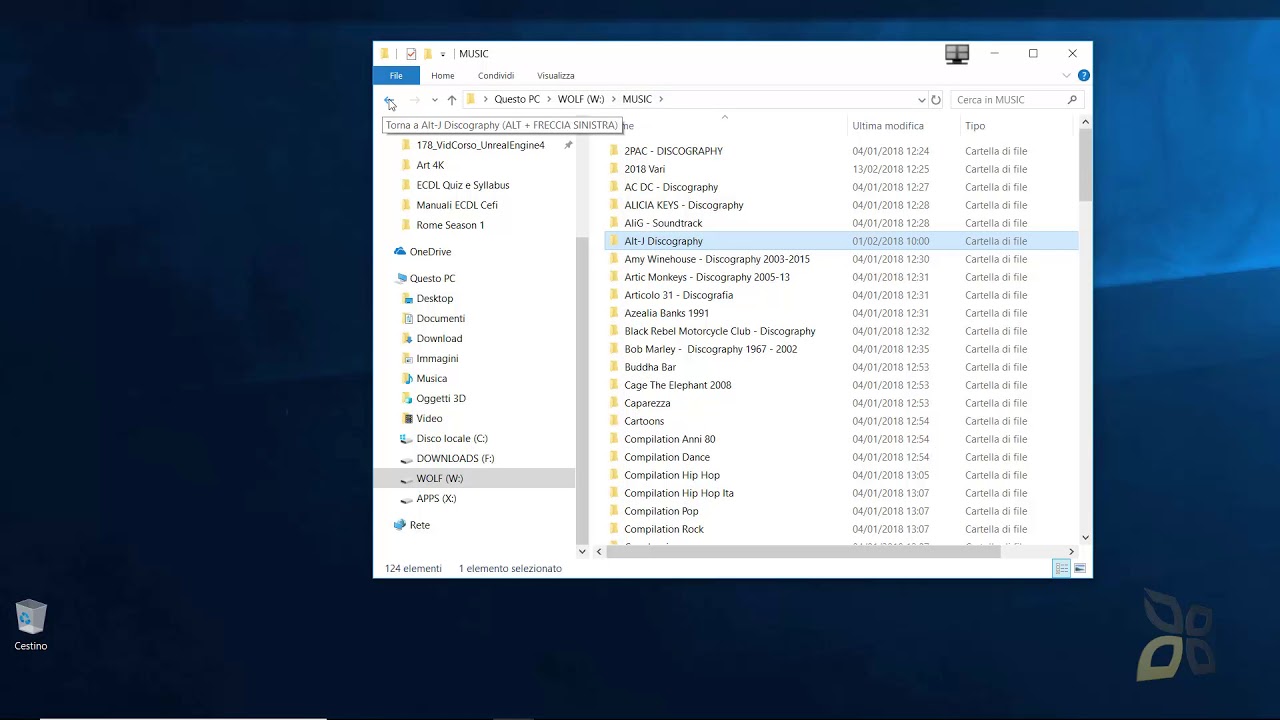
Task: Click the Caparezza folder icon
Action: [615, 403]
